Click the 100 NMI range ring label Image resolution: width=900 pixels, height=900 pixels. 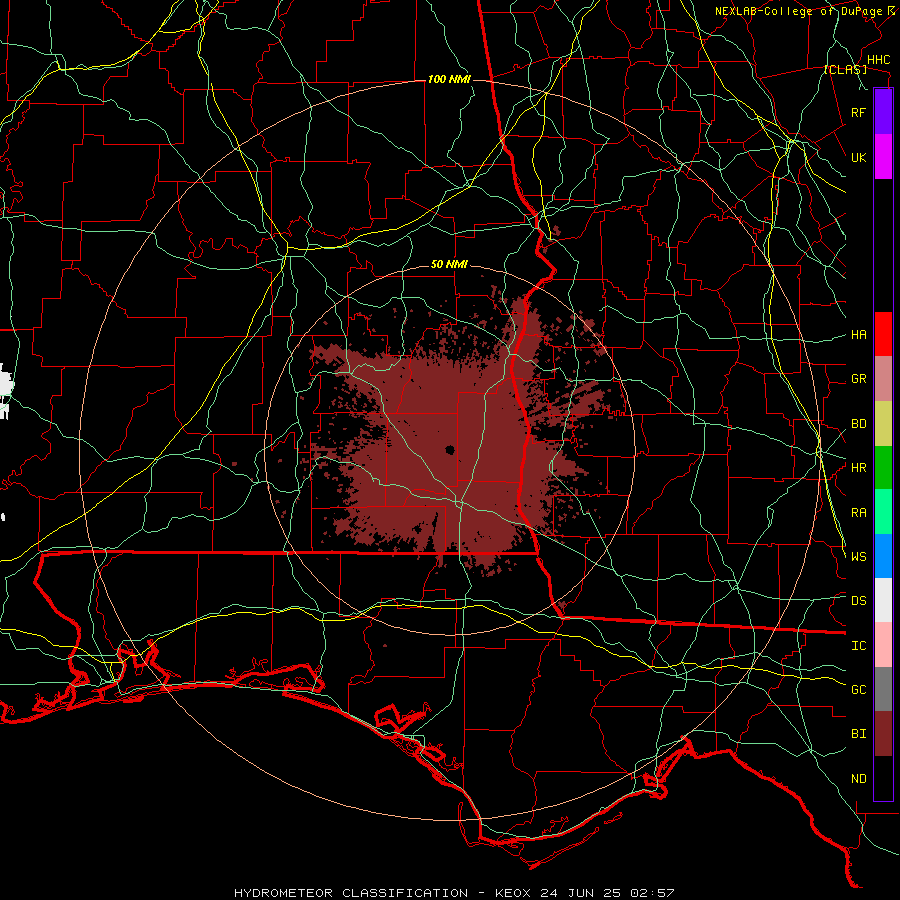tap(449, 79)
